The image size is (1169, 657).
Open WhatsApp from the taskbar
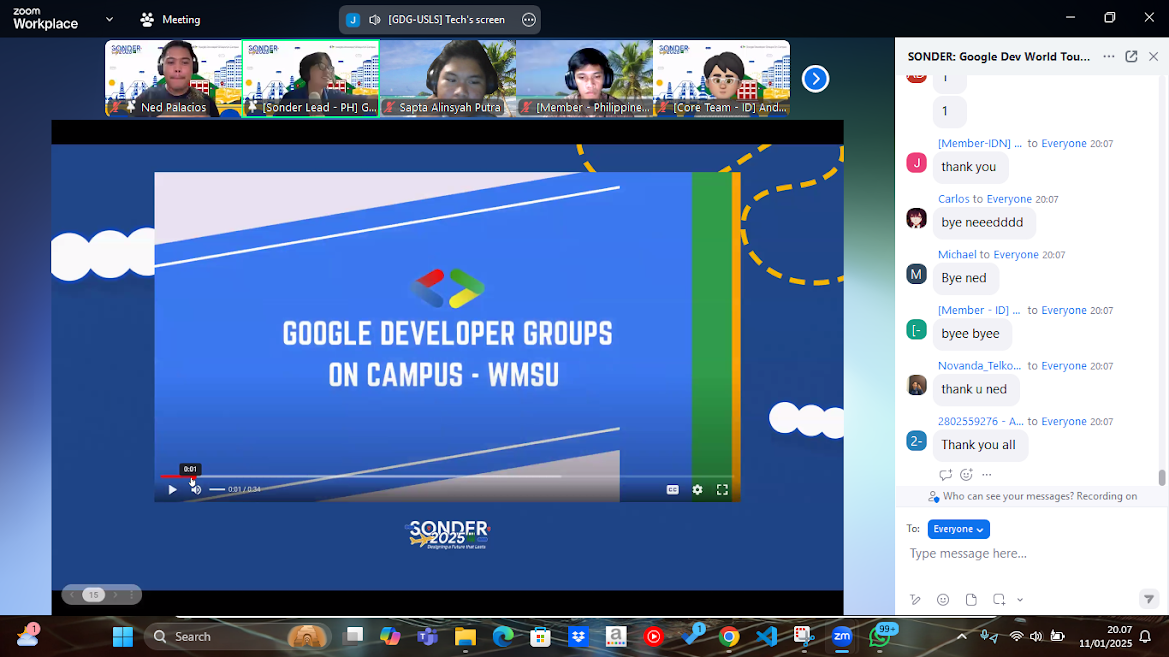pyautogui.click(x=881, y=636)
